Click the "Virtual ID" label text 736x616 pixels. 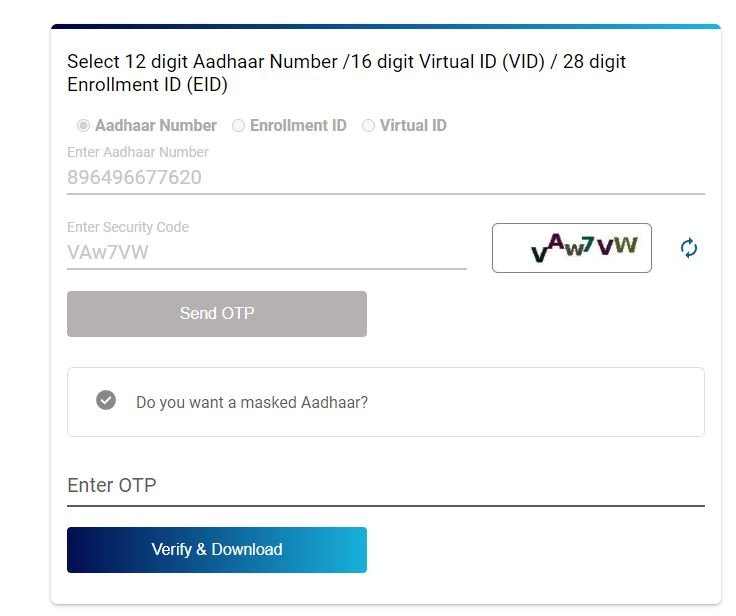coord(413,126)
